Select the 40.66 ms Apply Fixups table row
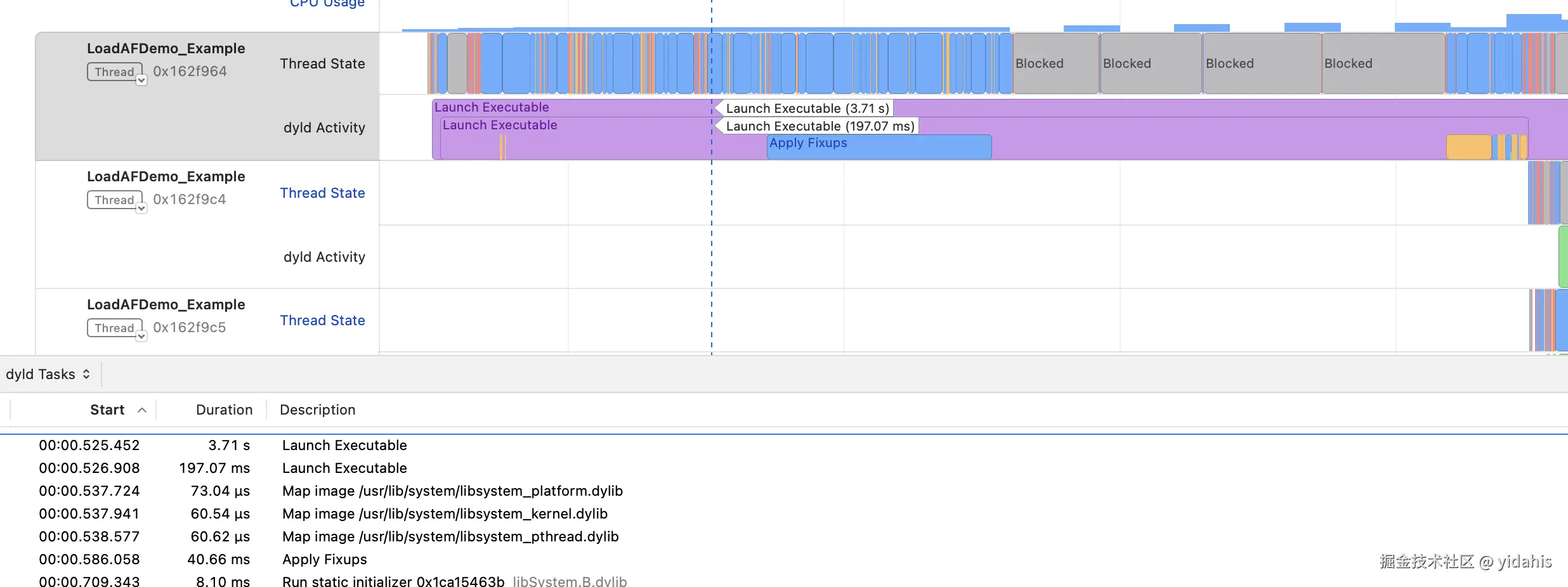The width and height of the screenshot is (1568, 587). click(324, 560)
